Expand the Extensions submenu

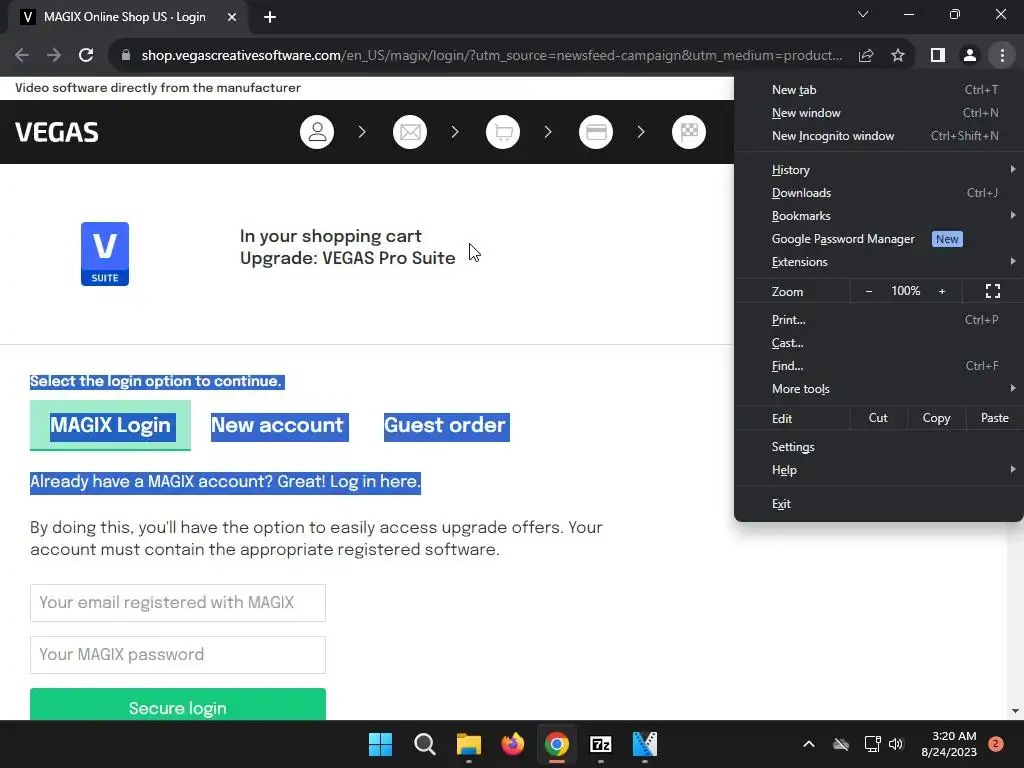878,262
